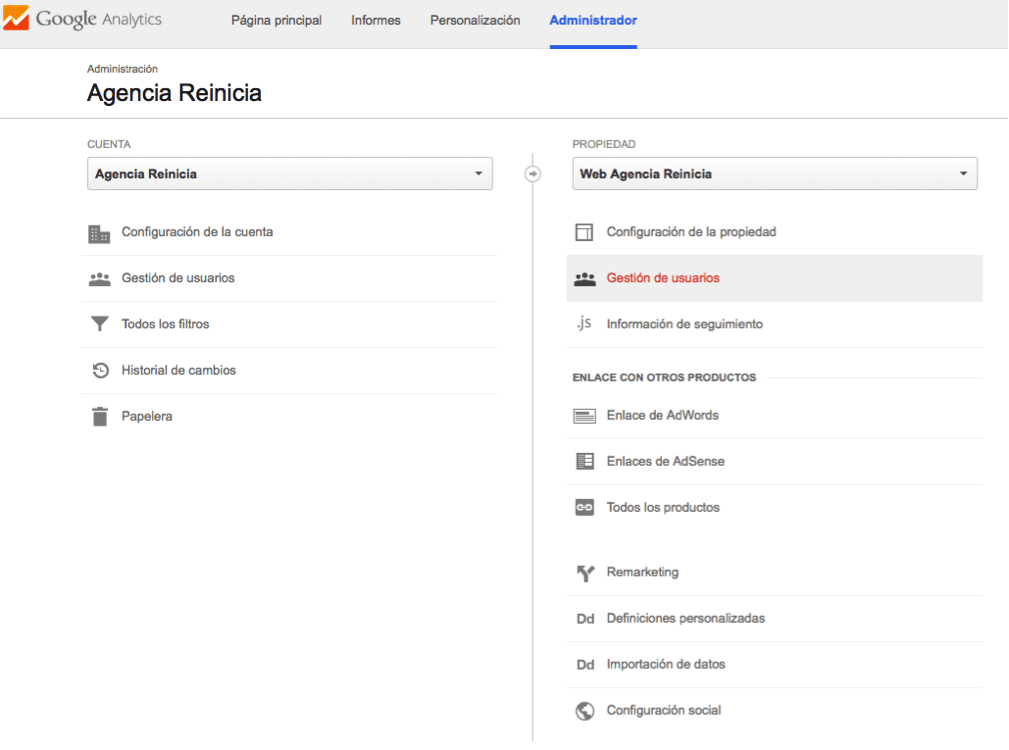Click the globe icon for Configuración social
The height and width of the screenshot is (750, 1009).
click(585, 711)
